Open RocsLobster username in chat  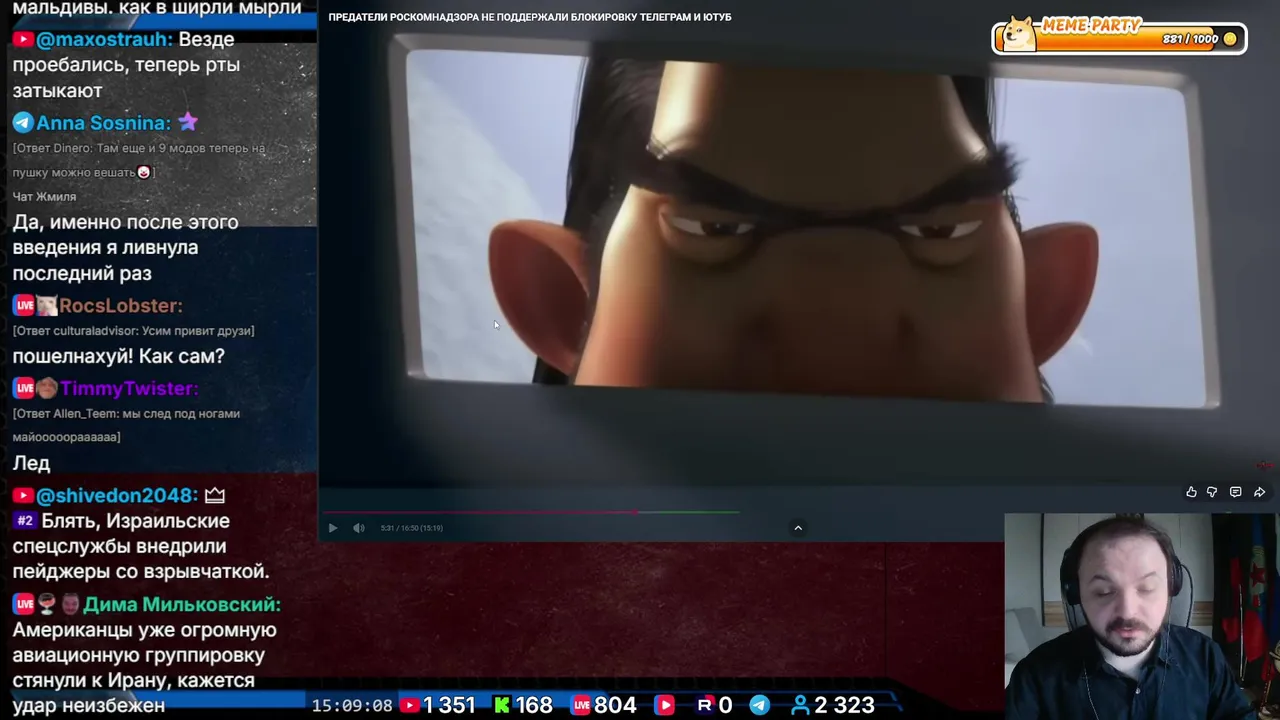121,306
